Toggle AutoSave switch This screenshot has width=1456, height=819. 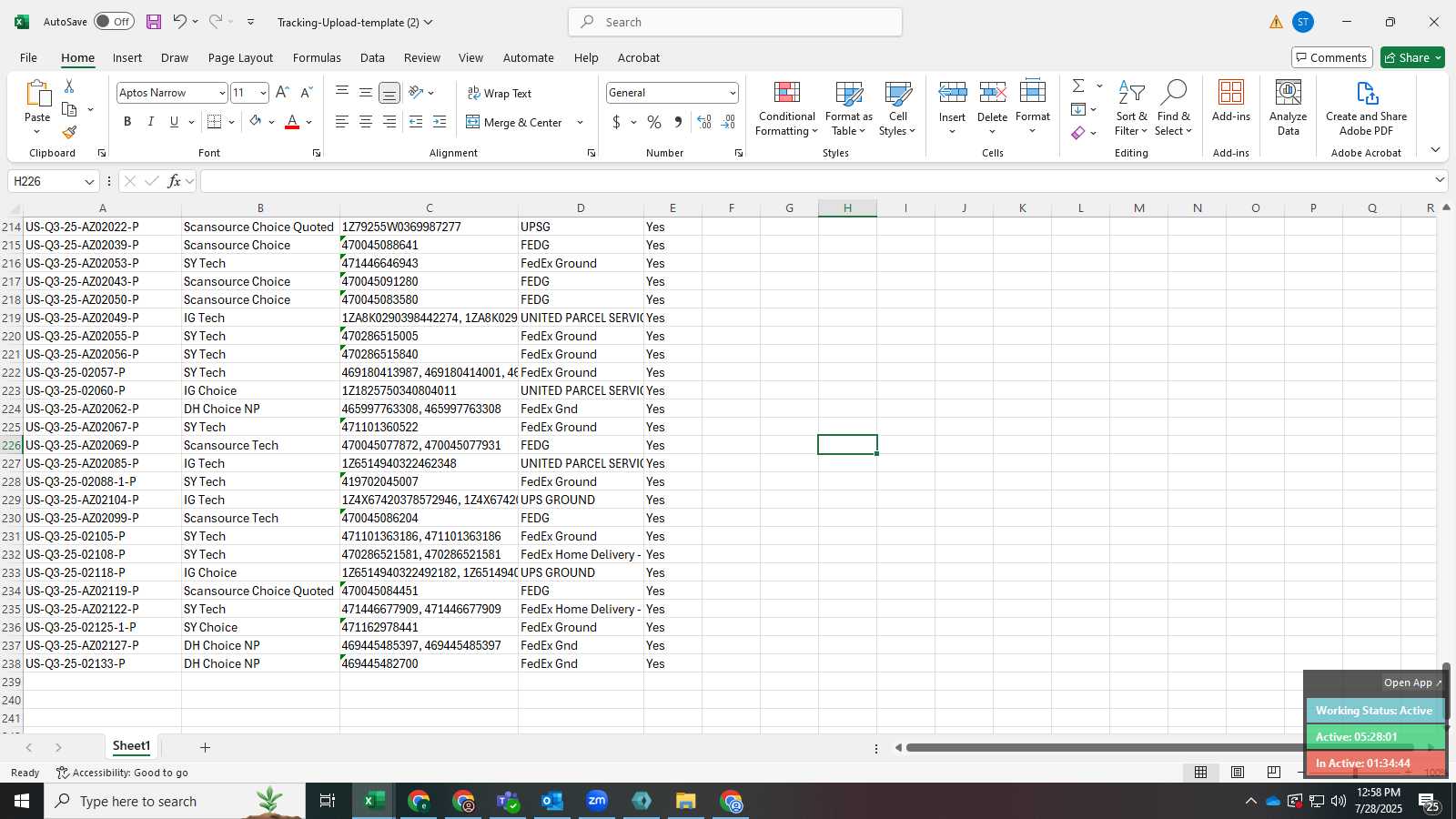pos(114,22)
